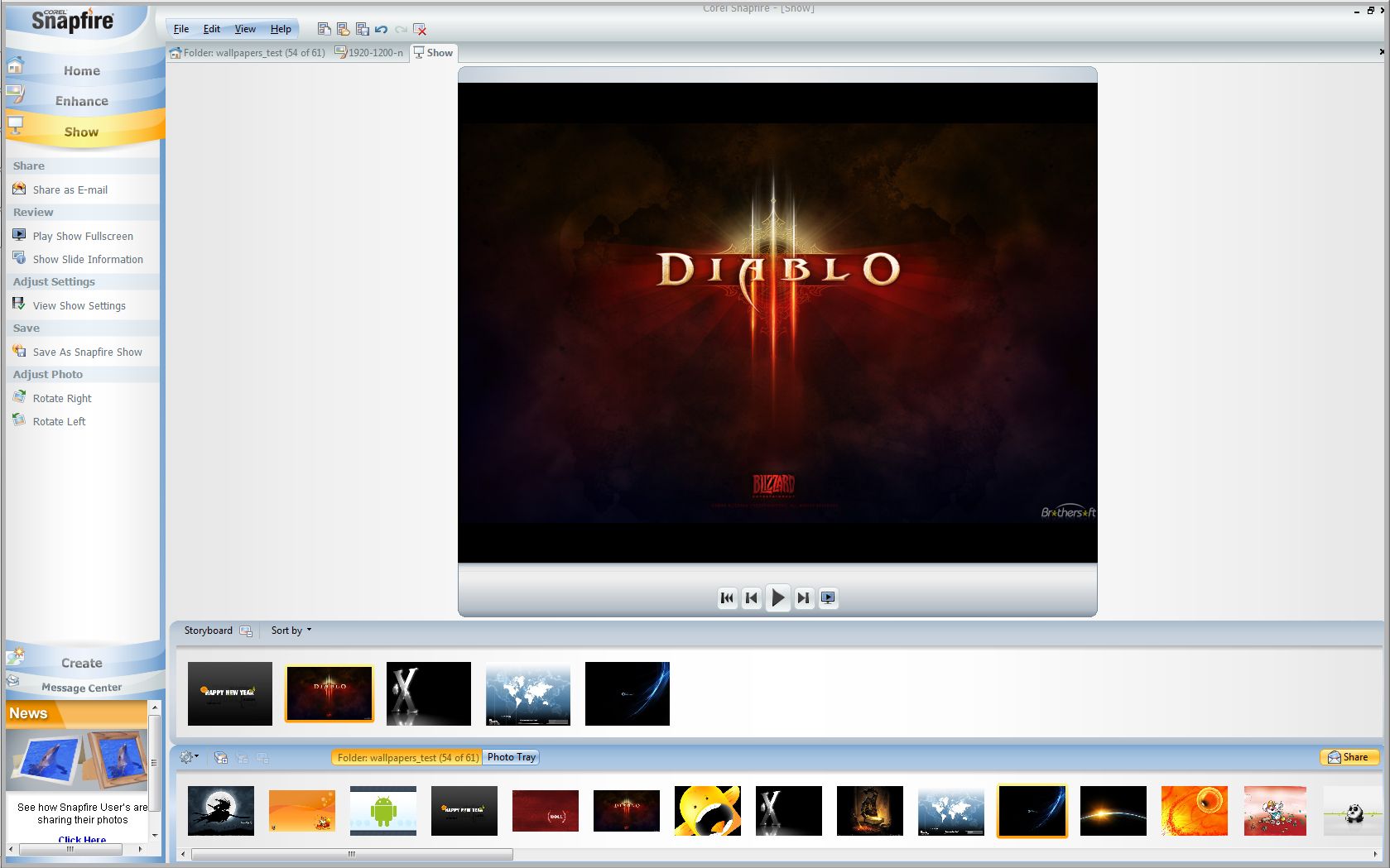Click the undo arrow icon
The height and width of the screenshot is (868, 1390).
[x=381, y=29]
